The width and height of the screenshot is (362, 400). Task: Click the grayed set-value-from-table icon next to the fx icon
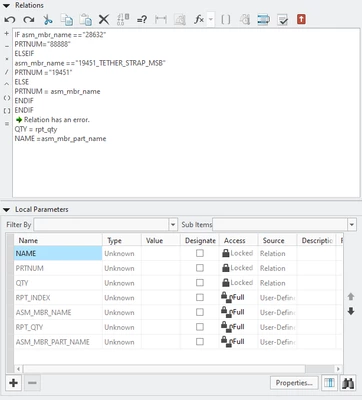pyautogui.click(x=180, y=20)
